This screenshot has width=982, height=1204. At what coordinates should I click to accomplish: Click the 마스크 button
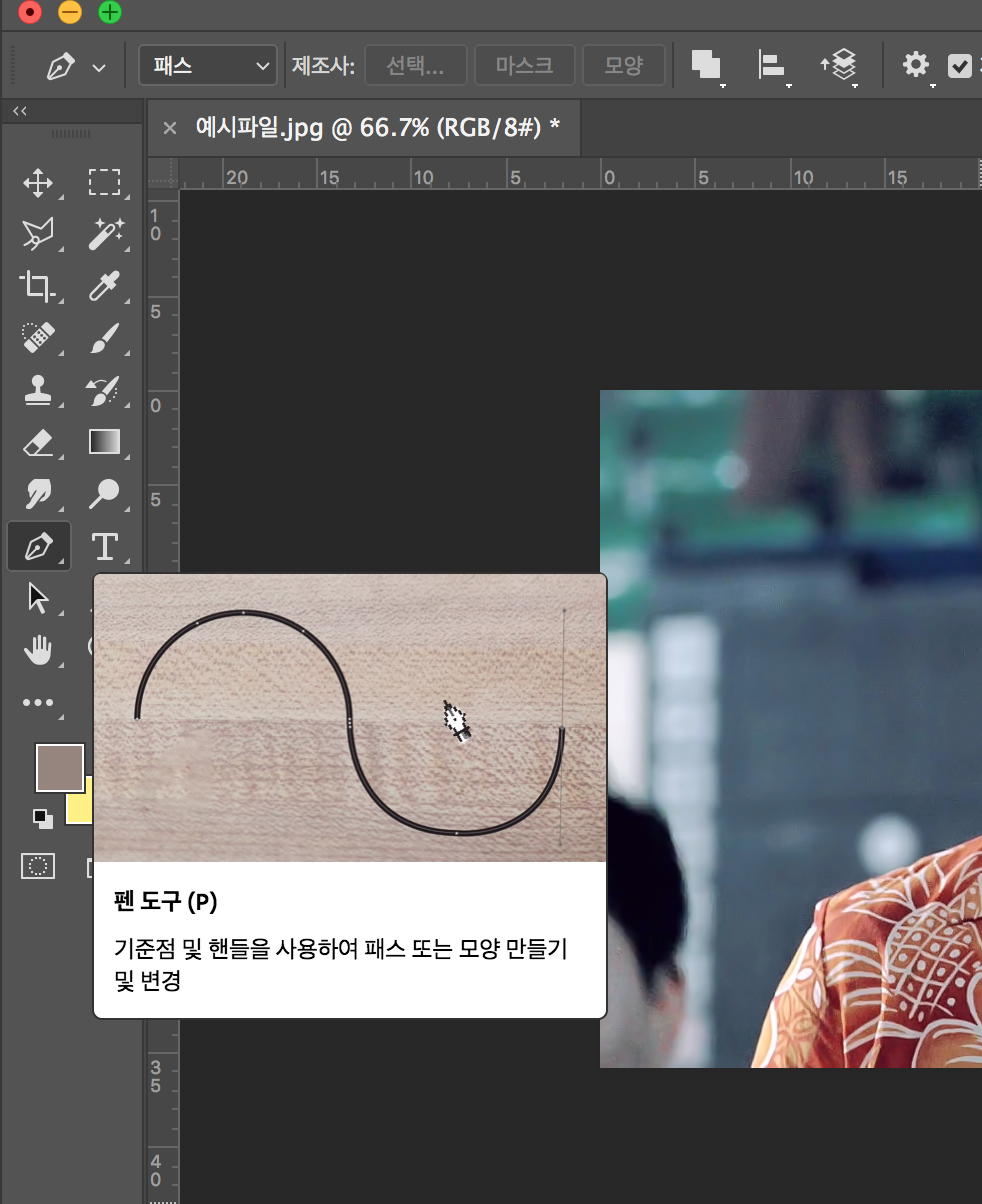pyautogui.click(x=524, y=66)
